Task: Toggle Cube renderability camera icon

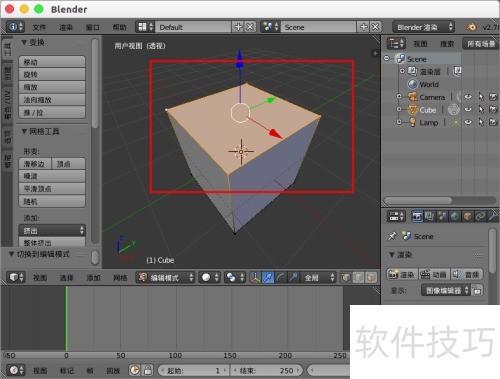Action: 493,110
